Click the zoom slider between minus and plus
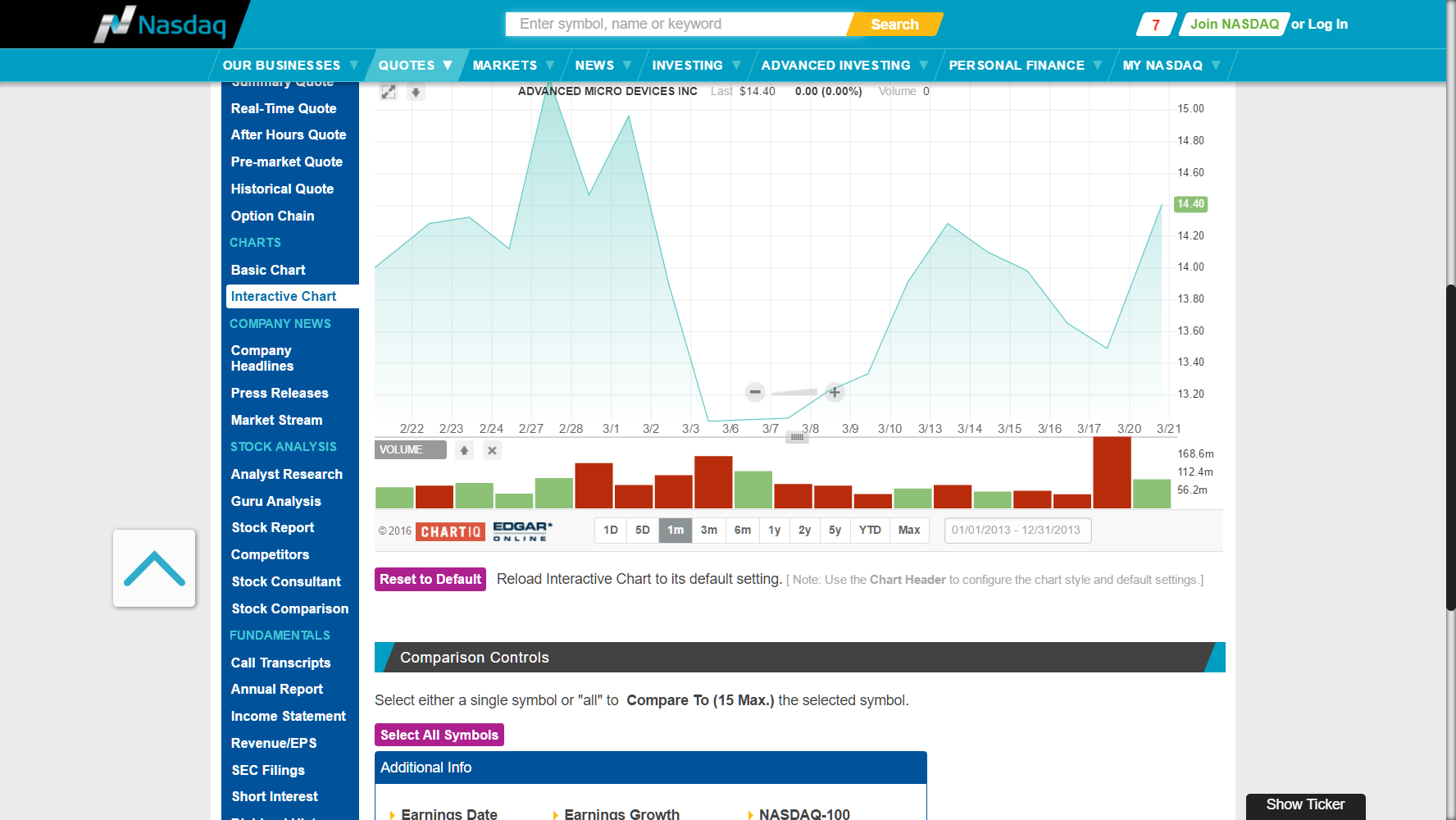Viewport: 1456px width, 820px height. click(x=794, y=392)
